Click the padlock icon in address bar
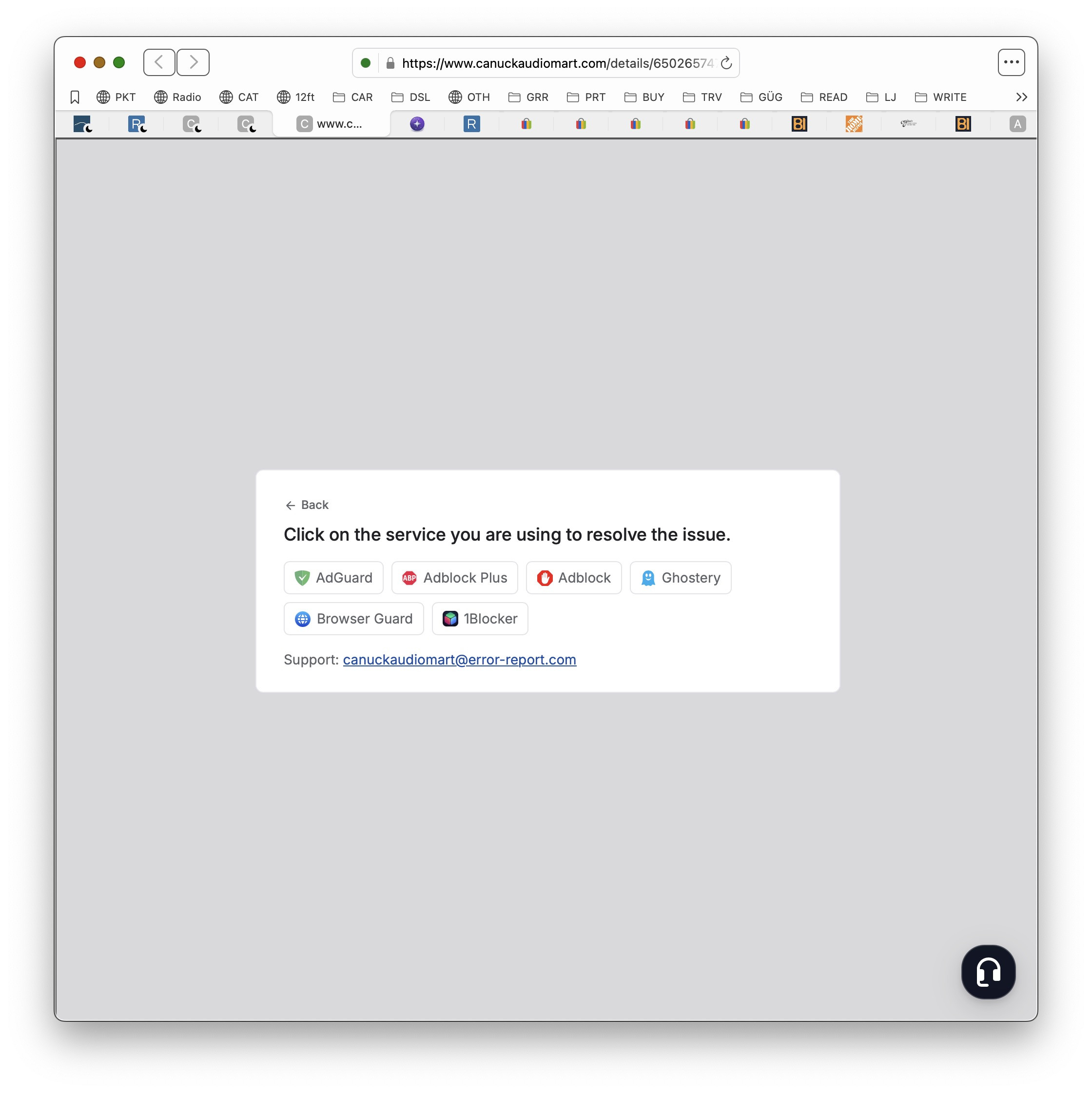 tap(390, 63)
